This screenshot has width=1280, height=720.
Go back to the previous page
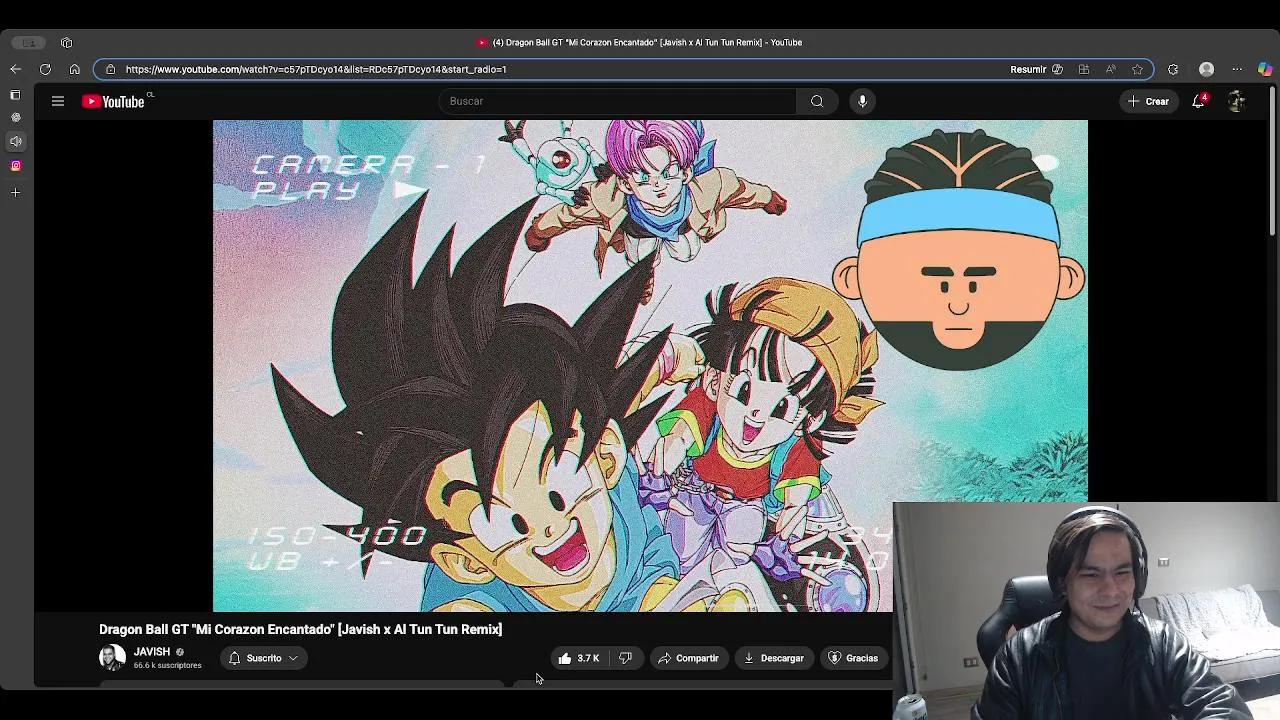click(x=15, y=69)
